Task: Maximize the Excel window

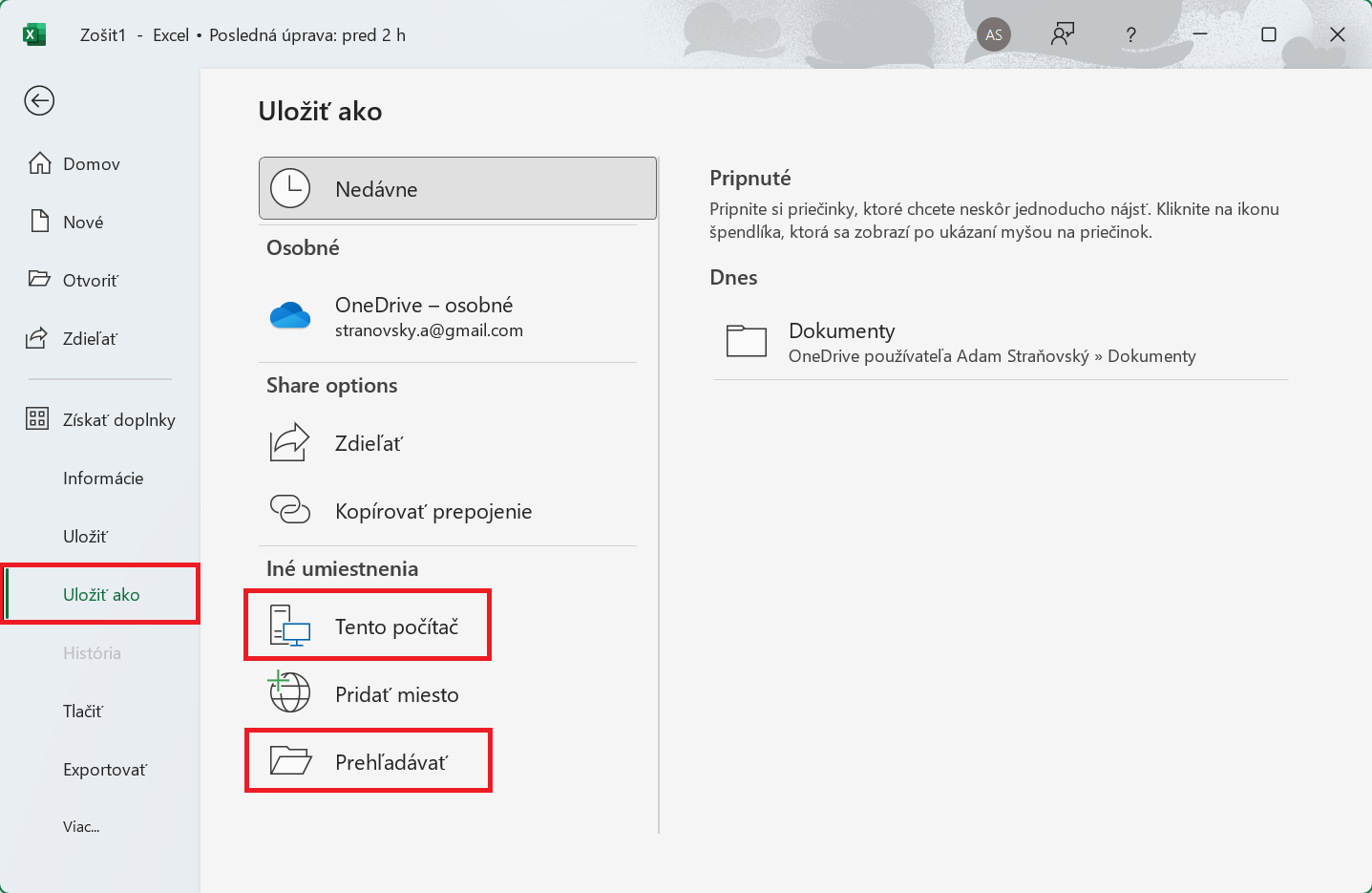Action: click(1269, 34)
